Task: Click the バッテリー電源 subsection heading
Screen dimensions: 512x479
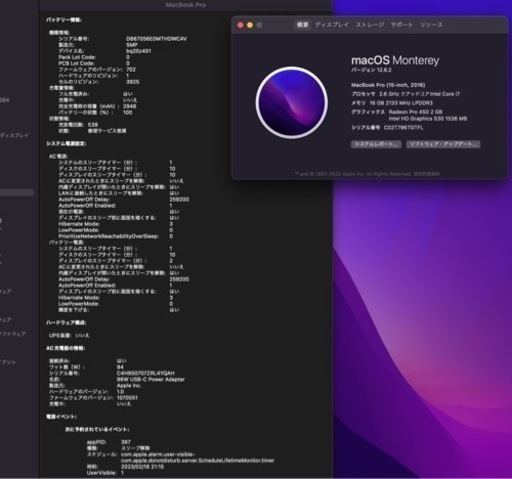Action: [x=66, y=242]
